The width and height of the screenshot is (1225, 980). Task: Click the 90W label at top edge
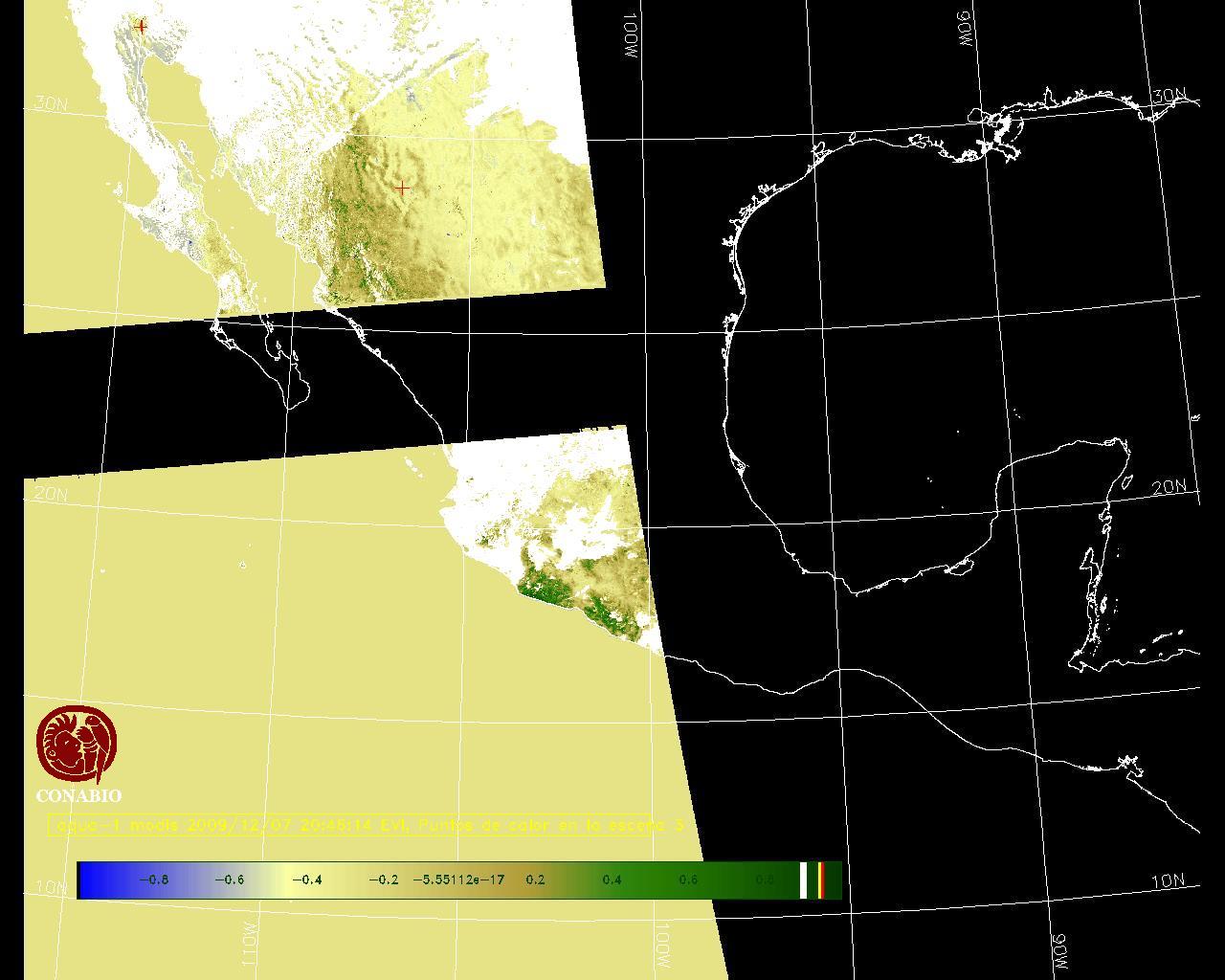coord(964,30)
